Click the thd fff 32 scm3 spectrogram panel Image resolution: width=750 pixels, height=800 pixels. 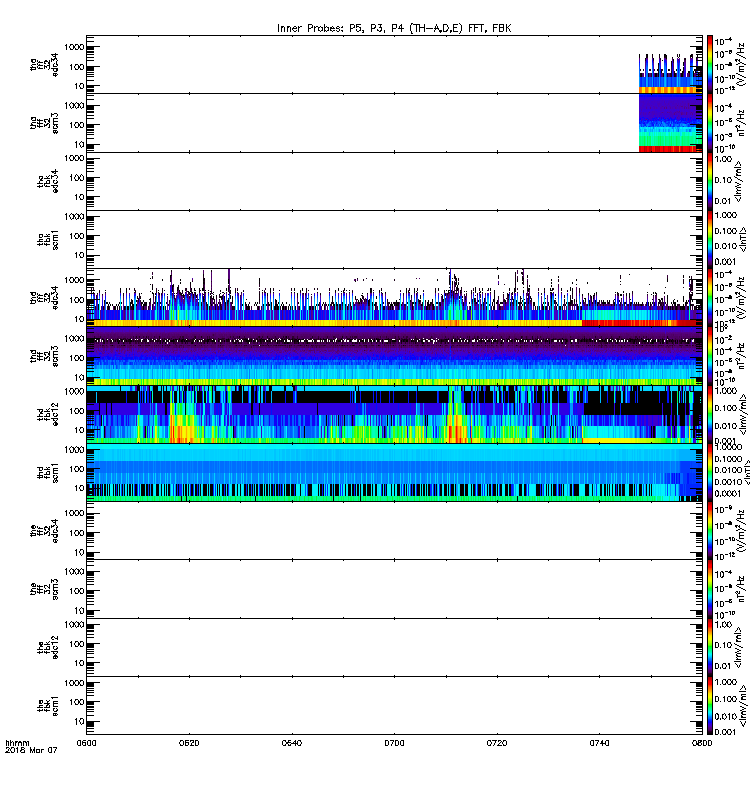394,356
